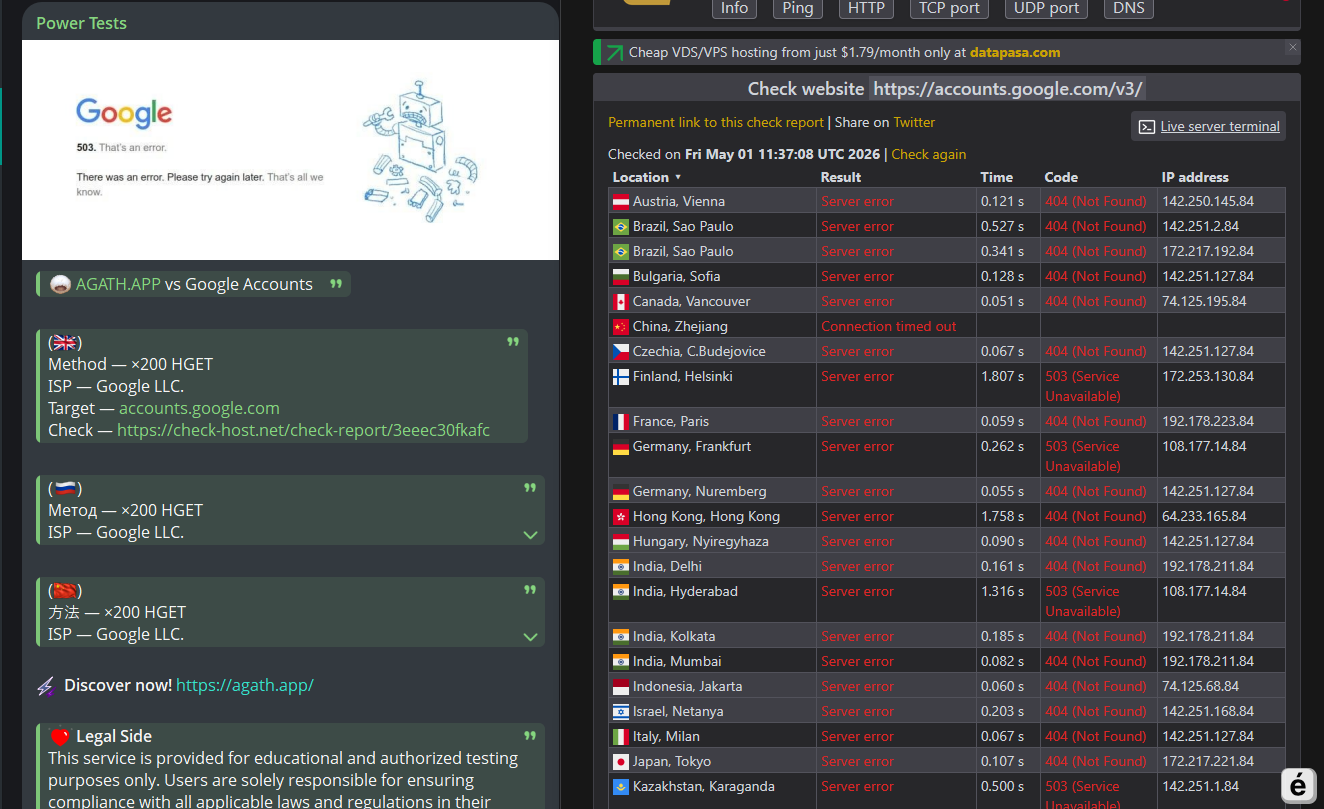Select the India, Hyderabad location cell
This screenshot has width=1324, height=809.
(713, 601)
